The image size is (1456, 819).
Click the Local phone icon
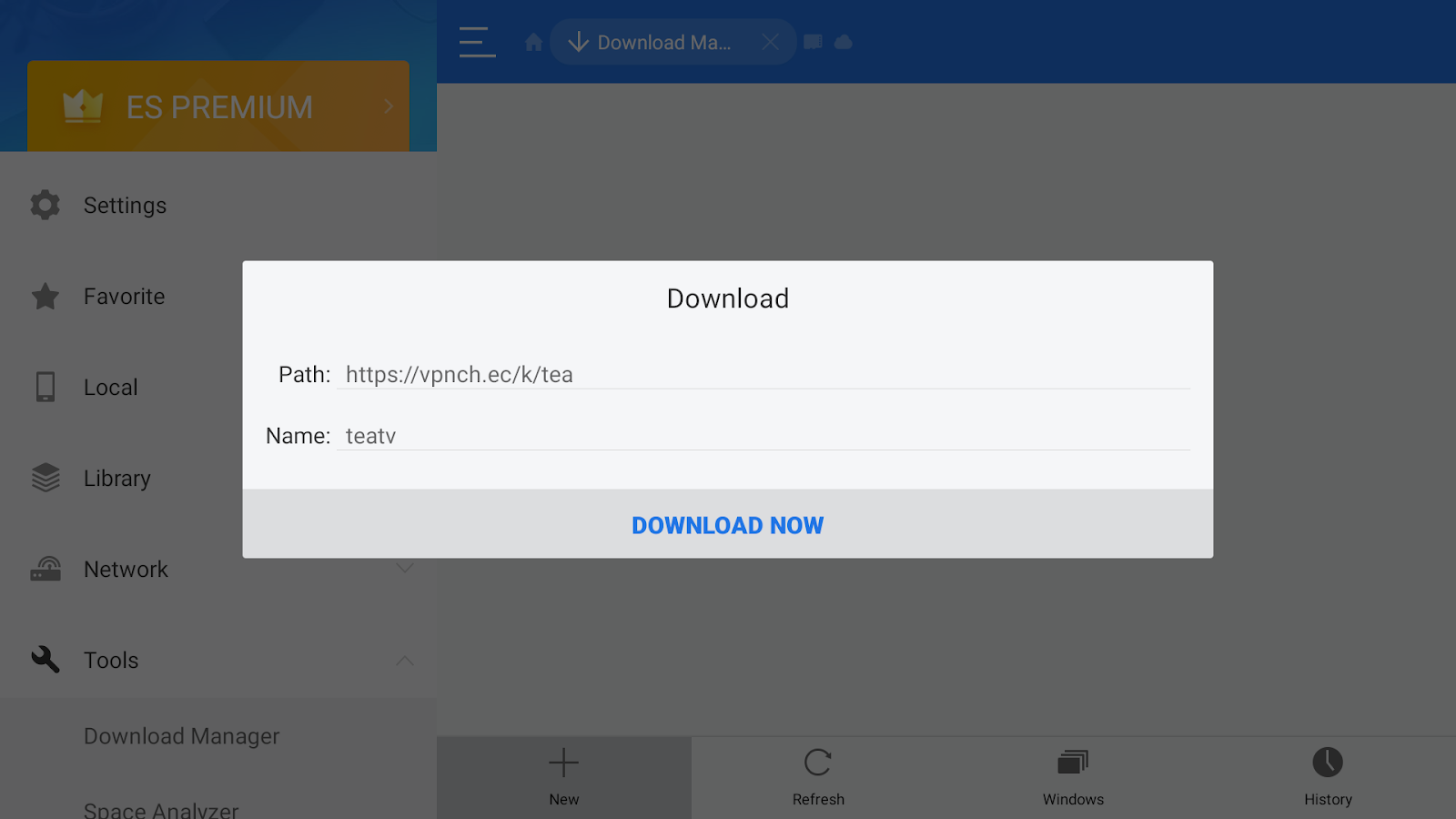pos(45,387)
